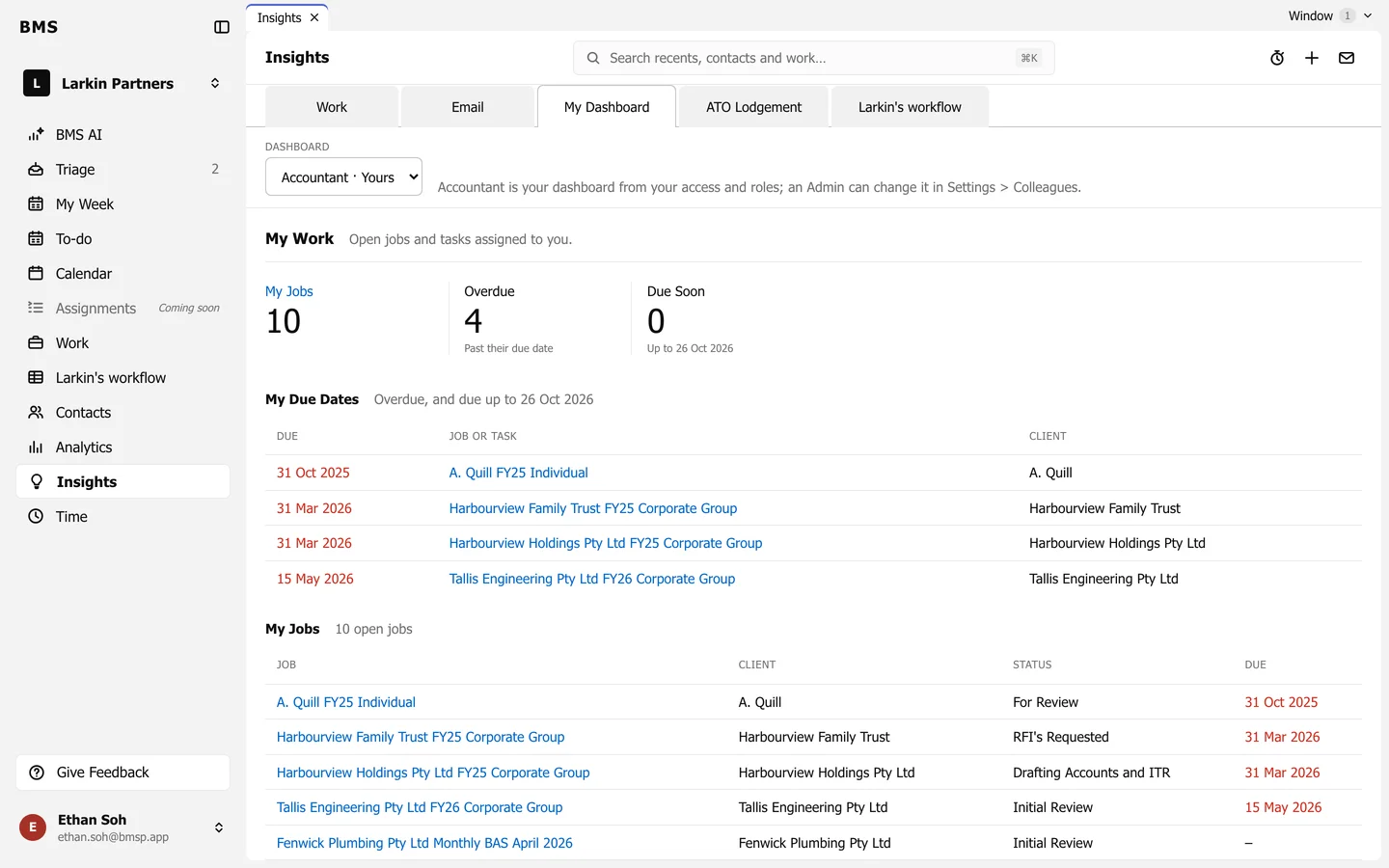Open the Larkin's workflow tab
Screen dimensions: 1389x868
pos(910,107)
